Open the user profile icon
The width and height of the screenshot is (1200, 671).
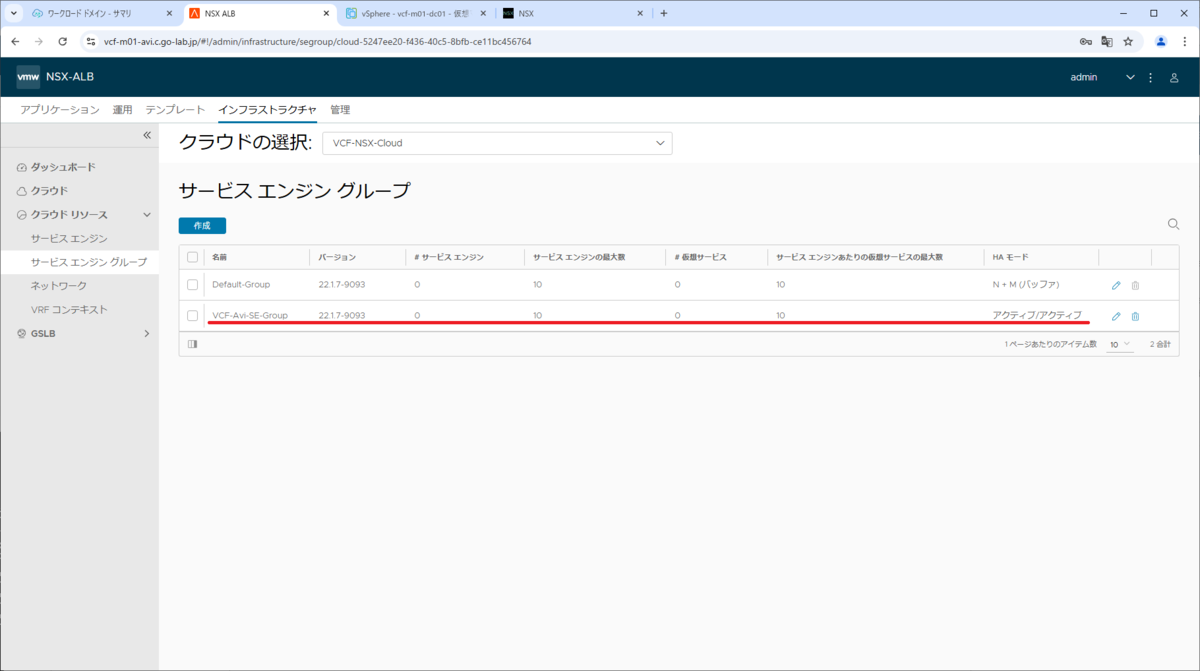[1174, 77]
